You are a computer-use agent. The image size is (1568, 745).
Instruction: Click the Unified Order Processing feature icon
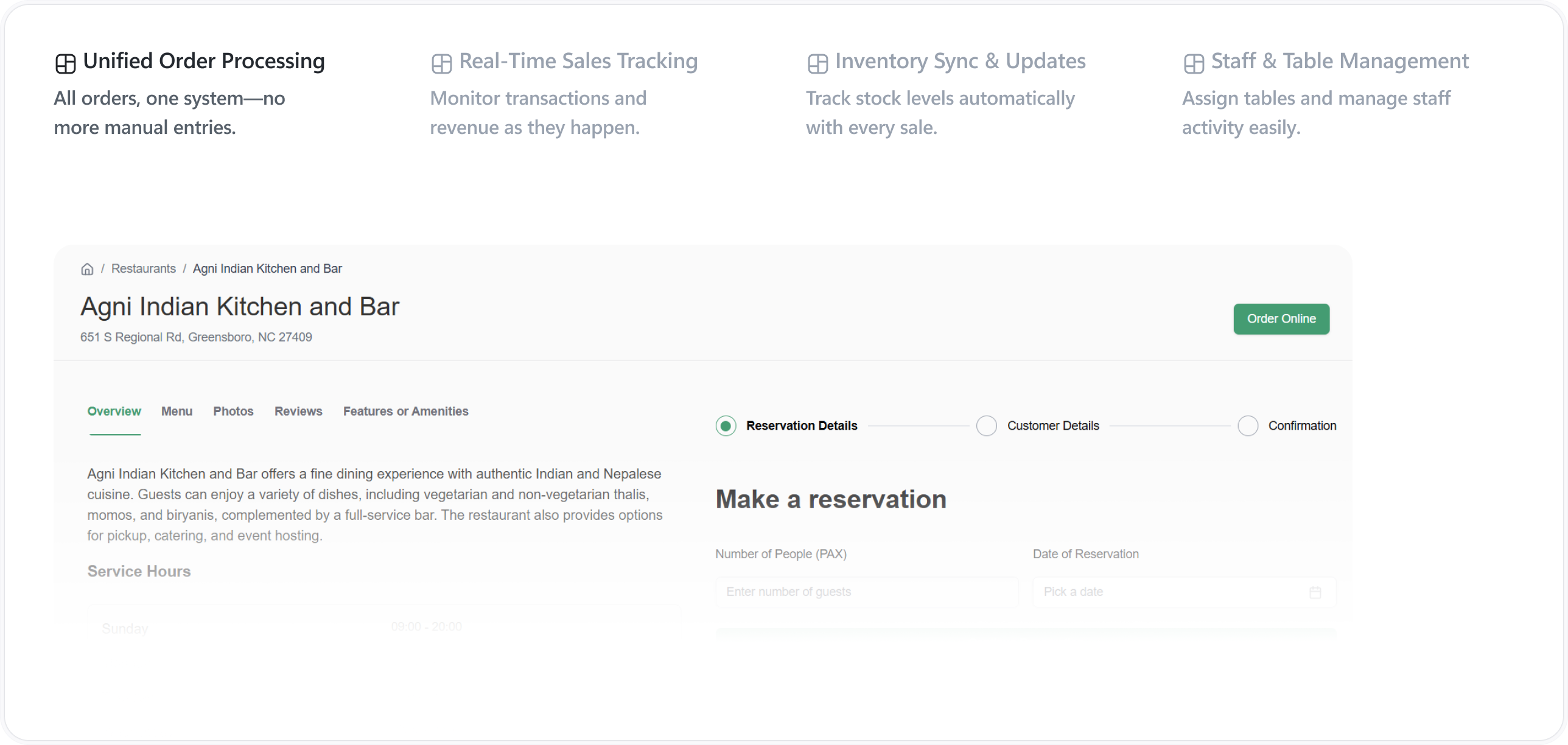click(65, 61)
